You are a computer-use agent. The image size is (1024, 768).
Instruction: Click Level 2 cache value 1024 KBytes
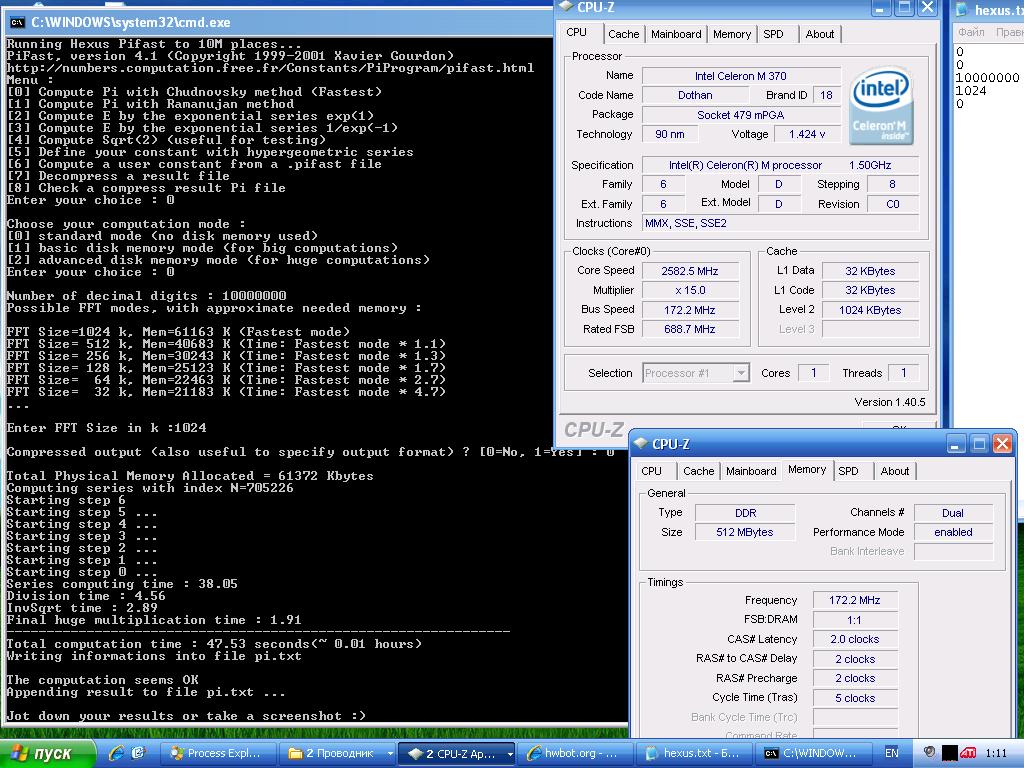tap(870, 310)
